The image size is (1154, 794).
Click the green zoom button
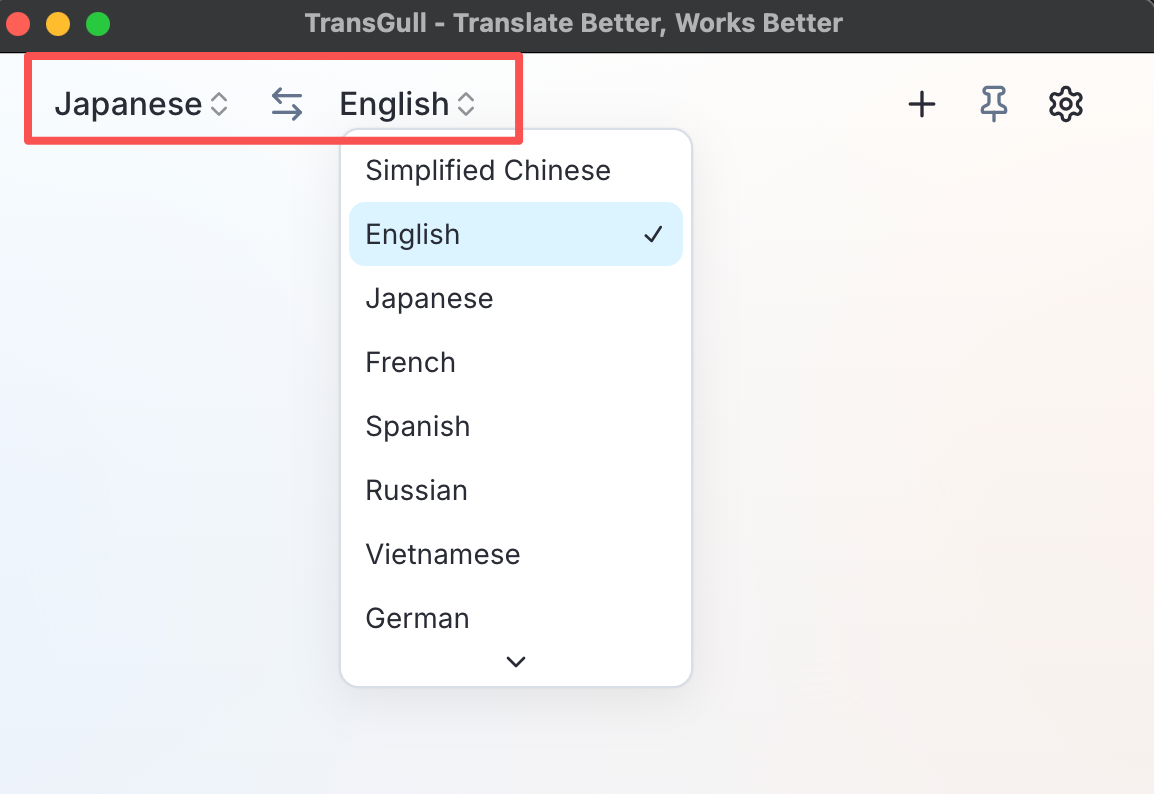coord(97,22)
